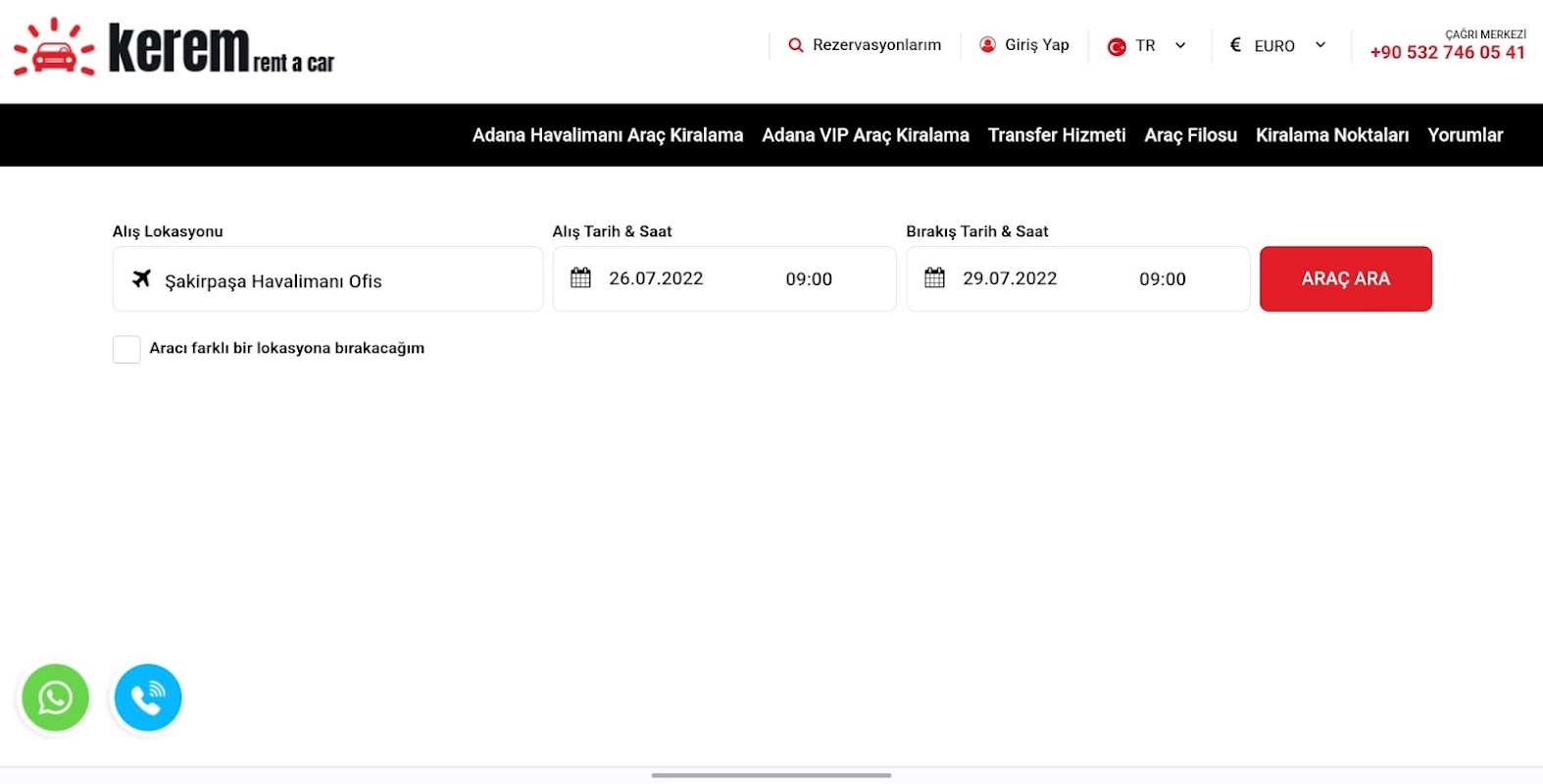The width and height of the screenshot is (1543, 784).
Task: Open the Şakirpaşa Havalimanı Ofis location selector
Action: (327, 279)
